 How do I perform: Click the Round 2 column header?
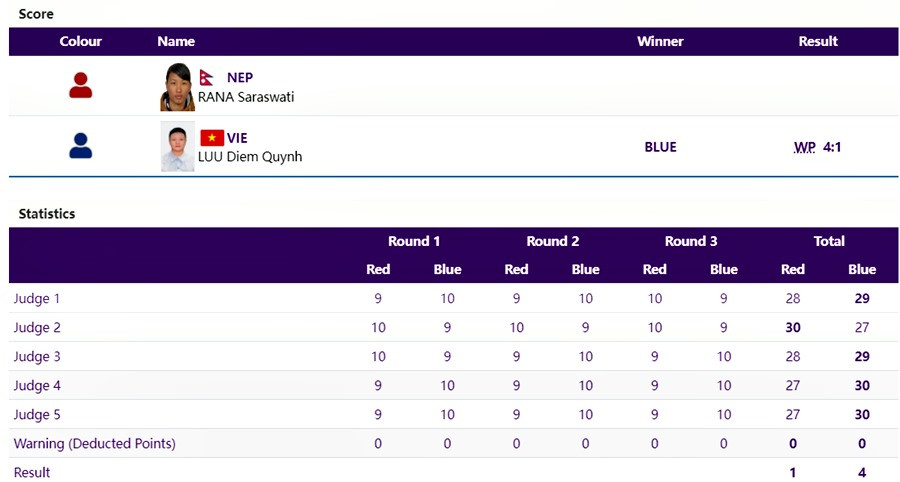[x=552, y=241]
